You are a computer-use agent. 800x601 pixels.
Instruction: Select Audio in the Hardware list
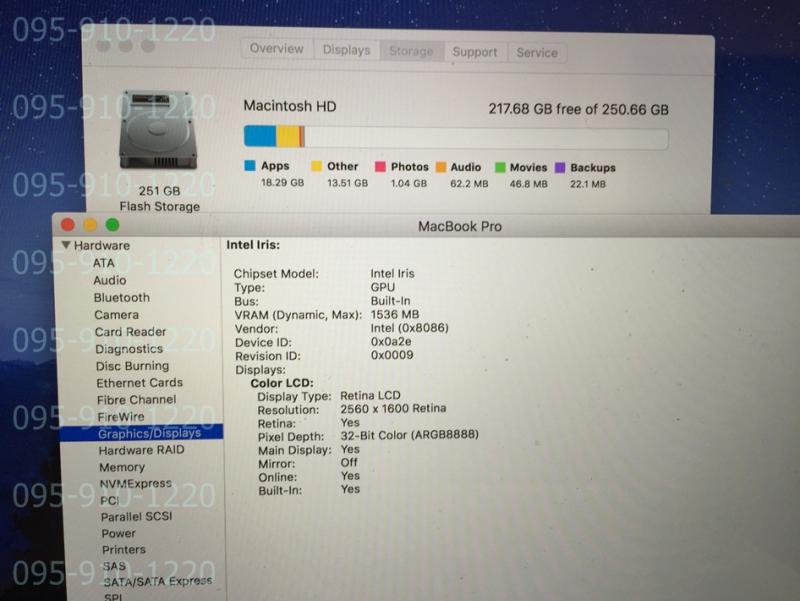[x=110, y=280]
